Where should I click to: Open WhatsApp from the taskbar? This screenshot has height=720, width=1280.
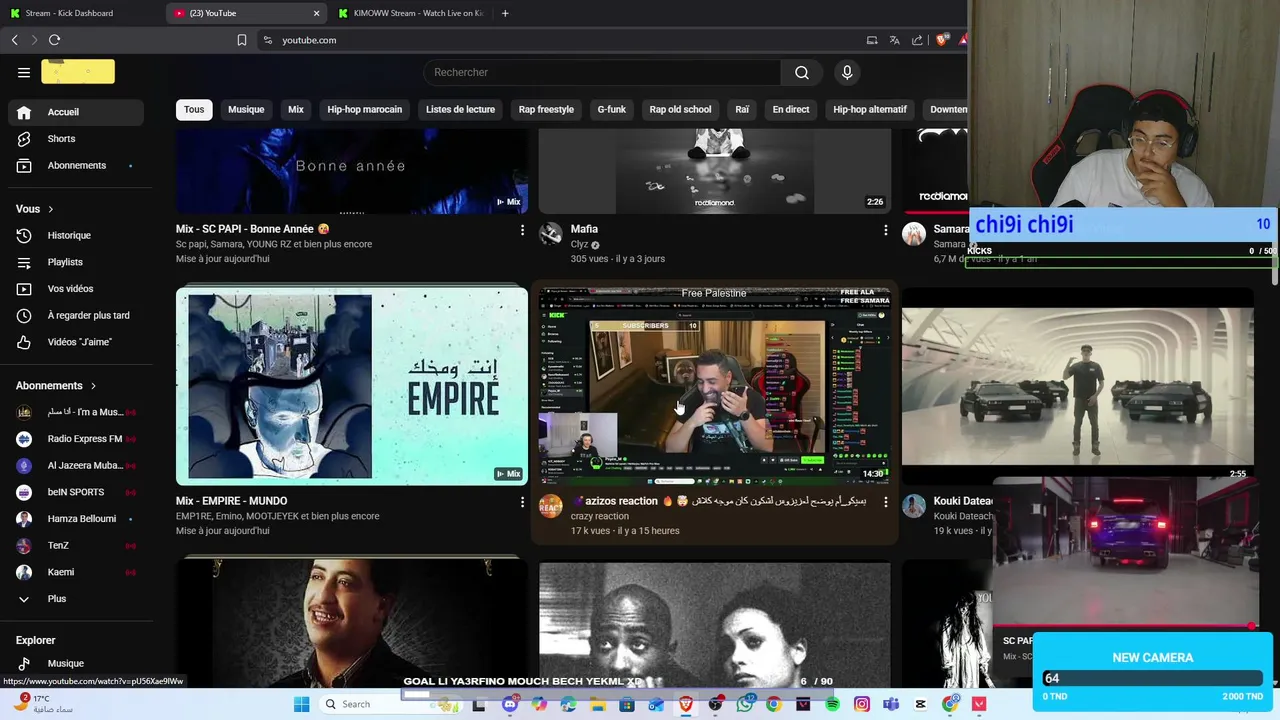coord(745,704)
